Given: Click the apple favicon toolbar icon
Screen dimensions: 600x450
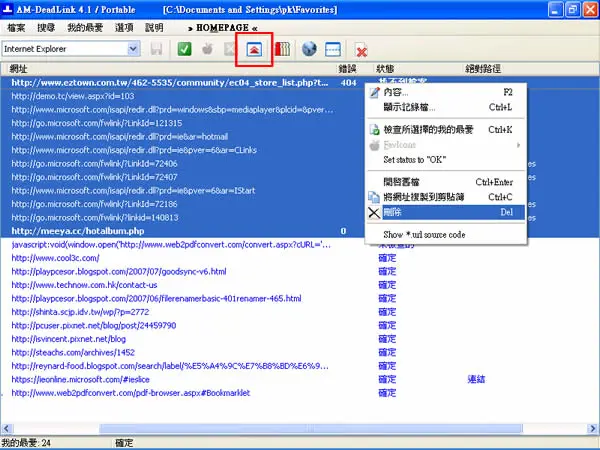Looking at the screenshot, I should 207,49.
